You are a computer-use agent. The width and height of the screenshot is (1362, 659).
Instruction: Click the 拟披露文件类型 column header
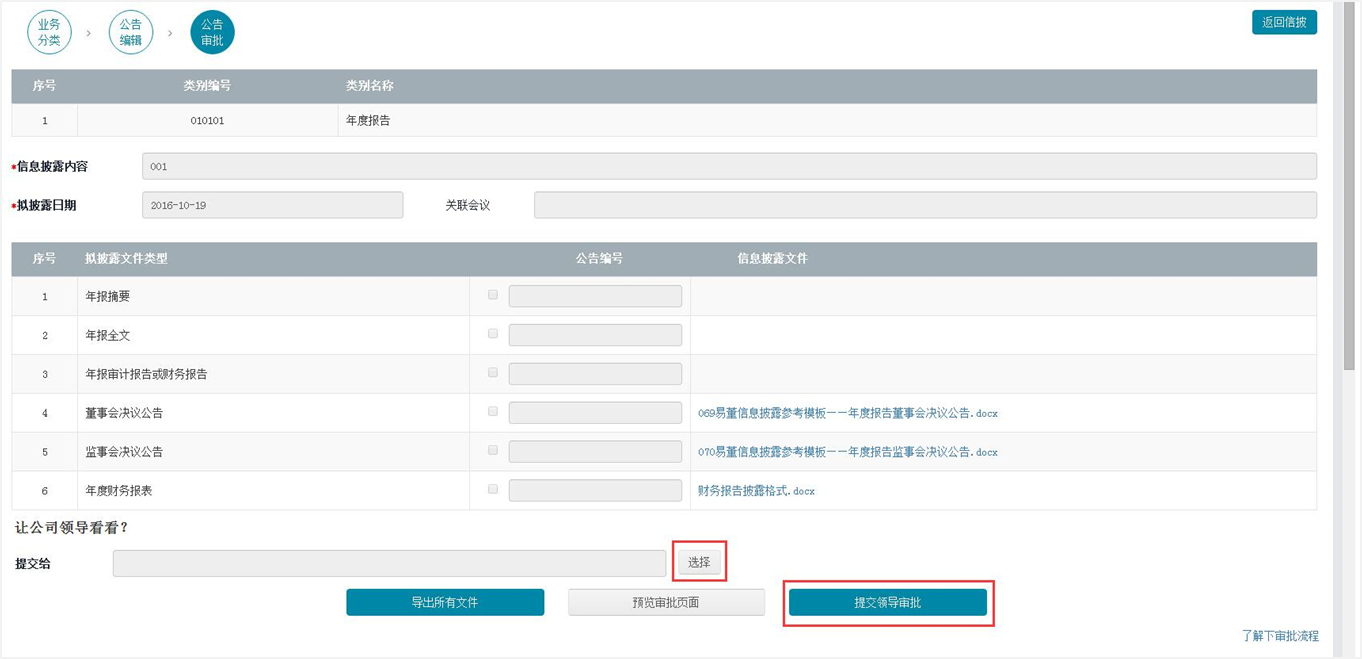point(126,258)
